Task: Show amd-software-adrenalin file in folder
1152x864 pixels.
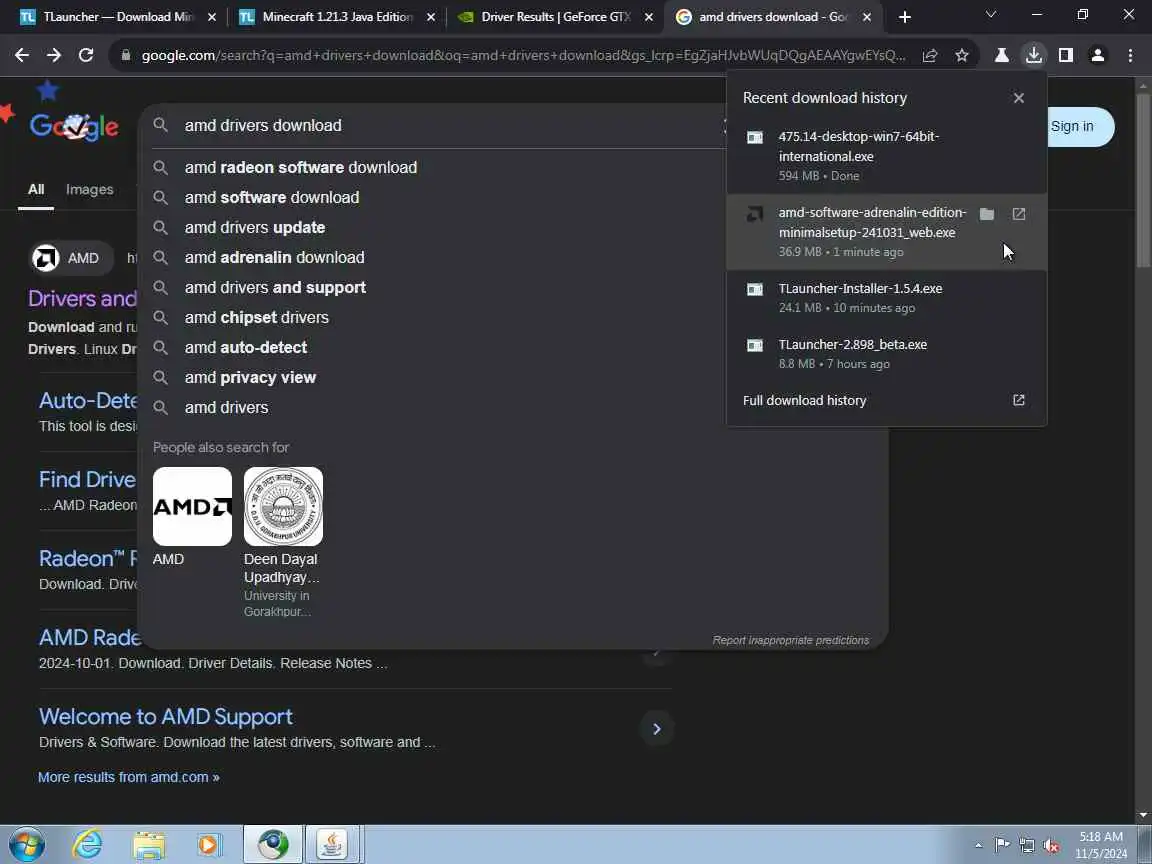Action: tap(987, 214)
